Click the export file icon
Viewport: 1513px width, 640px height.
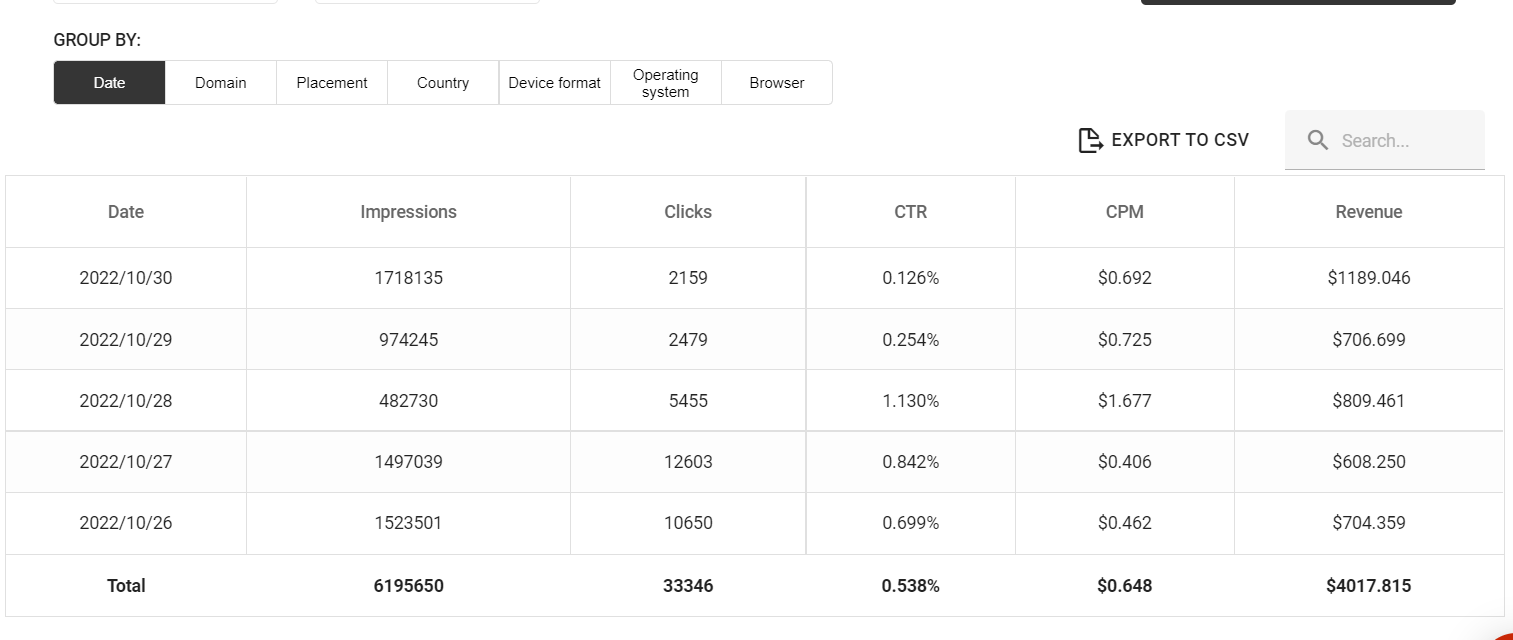(1090, 140)
